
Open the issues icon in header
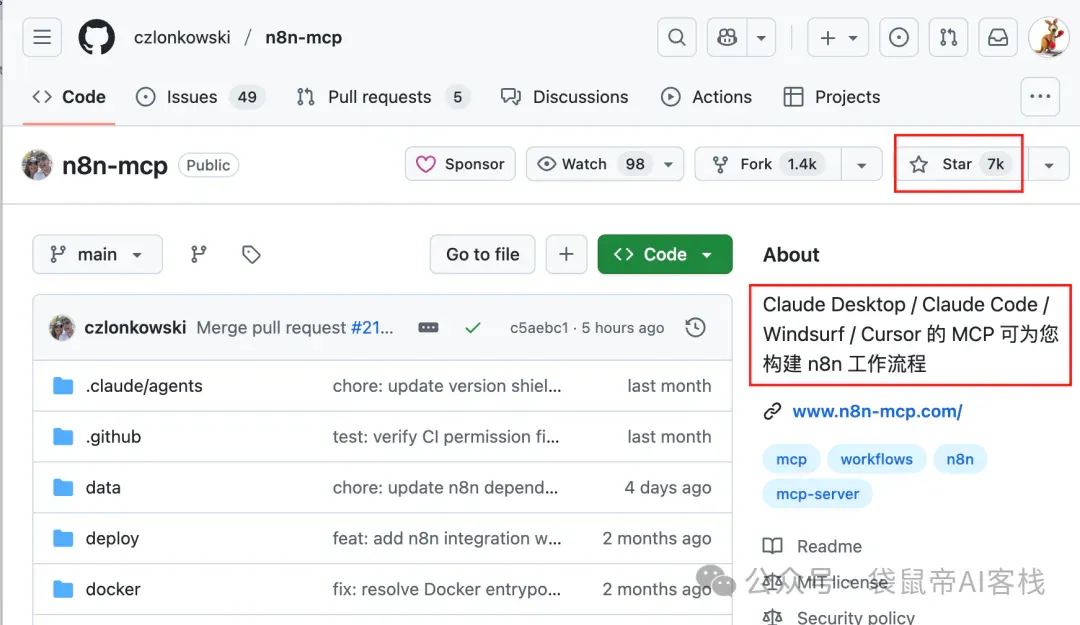[x=899, y=37]
